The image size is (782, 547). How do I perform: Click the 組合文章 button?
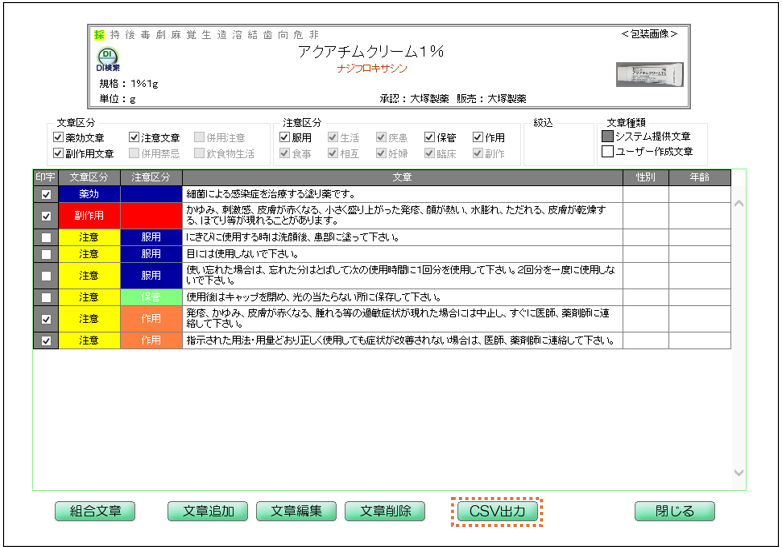95,511
